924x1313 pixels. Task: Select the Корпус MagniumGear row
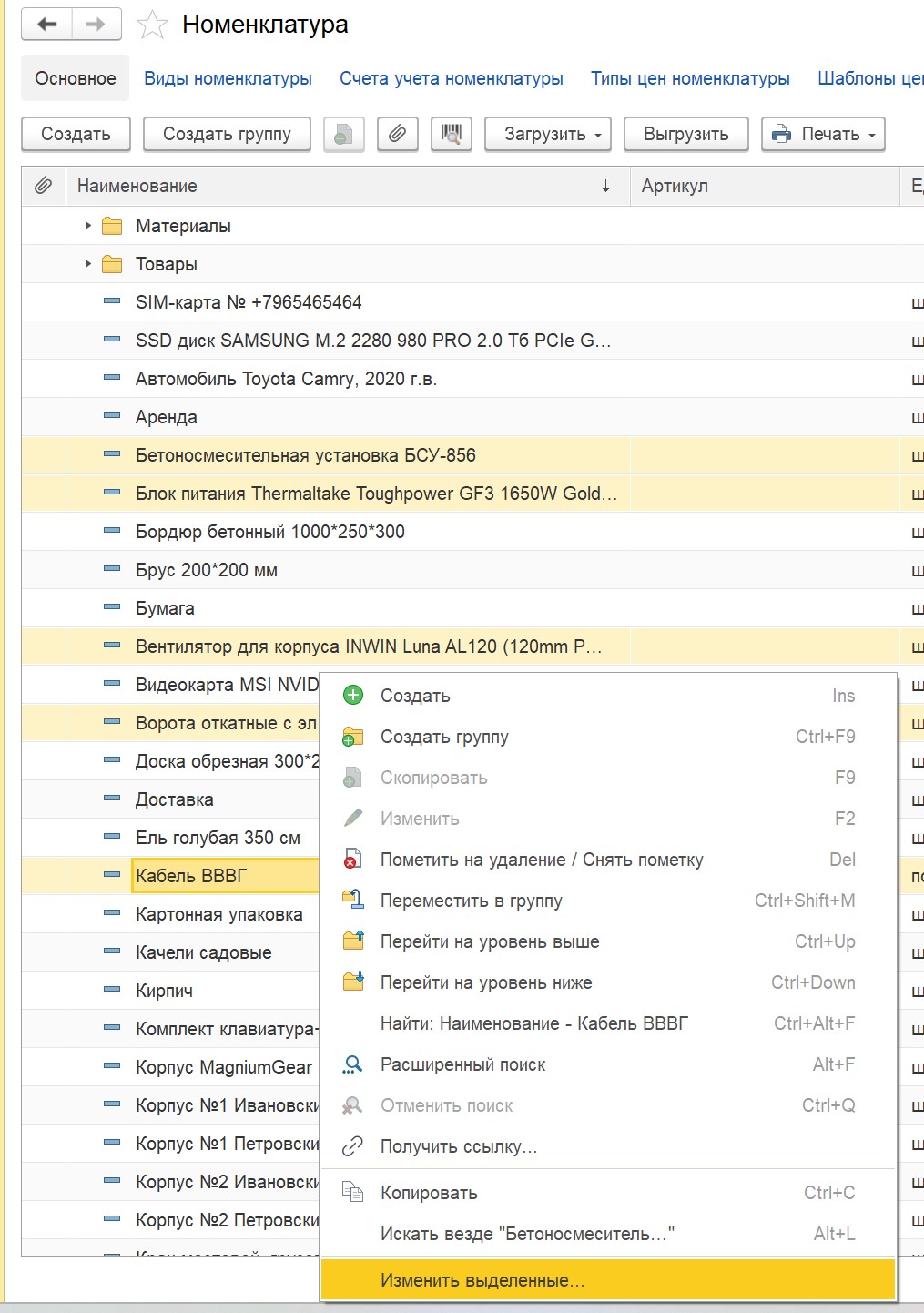(171, 1067)
